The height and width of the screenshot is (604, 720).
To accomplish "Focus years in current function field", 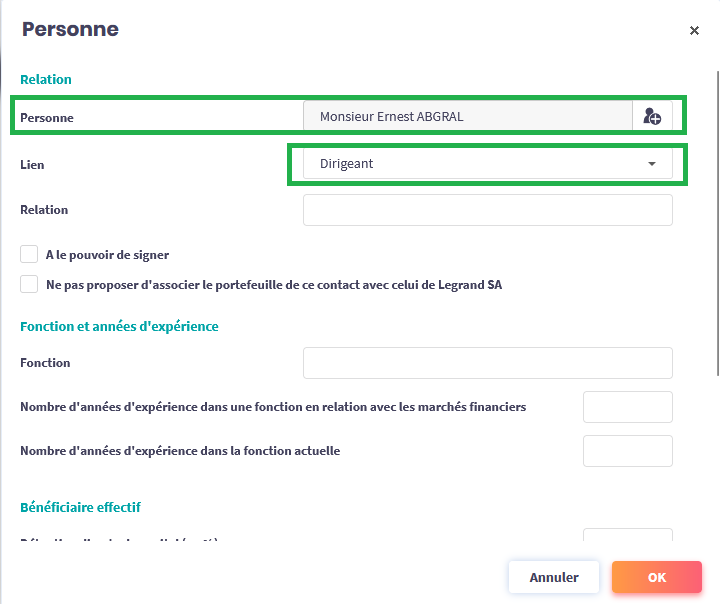I will coord(627,451).
